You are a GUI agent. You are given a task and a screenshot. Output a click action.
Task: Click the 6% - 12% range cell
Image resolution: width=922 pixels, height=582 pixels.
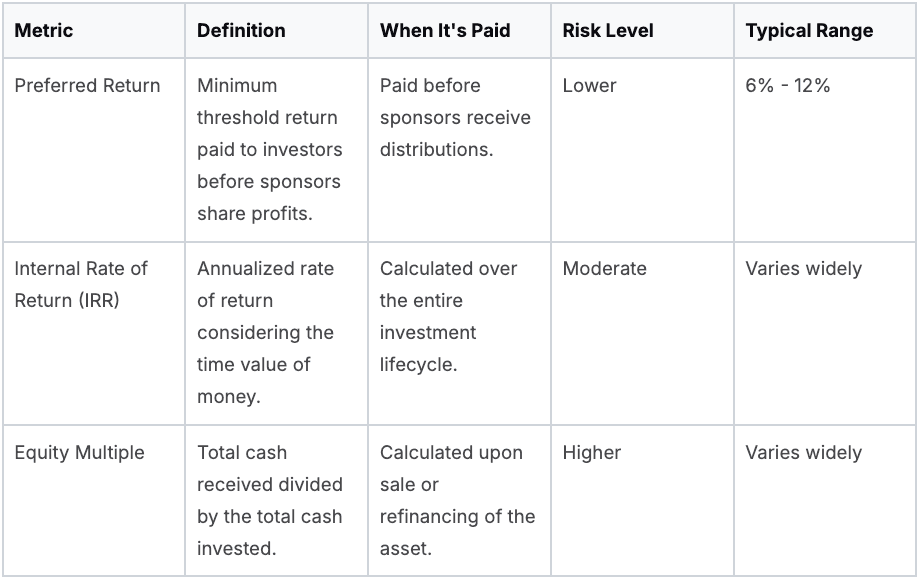pos(788,85)
